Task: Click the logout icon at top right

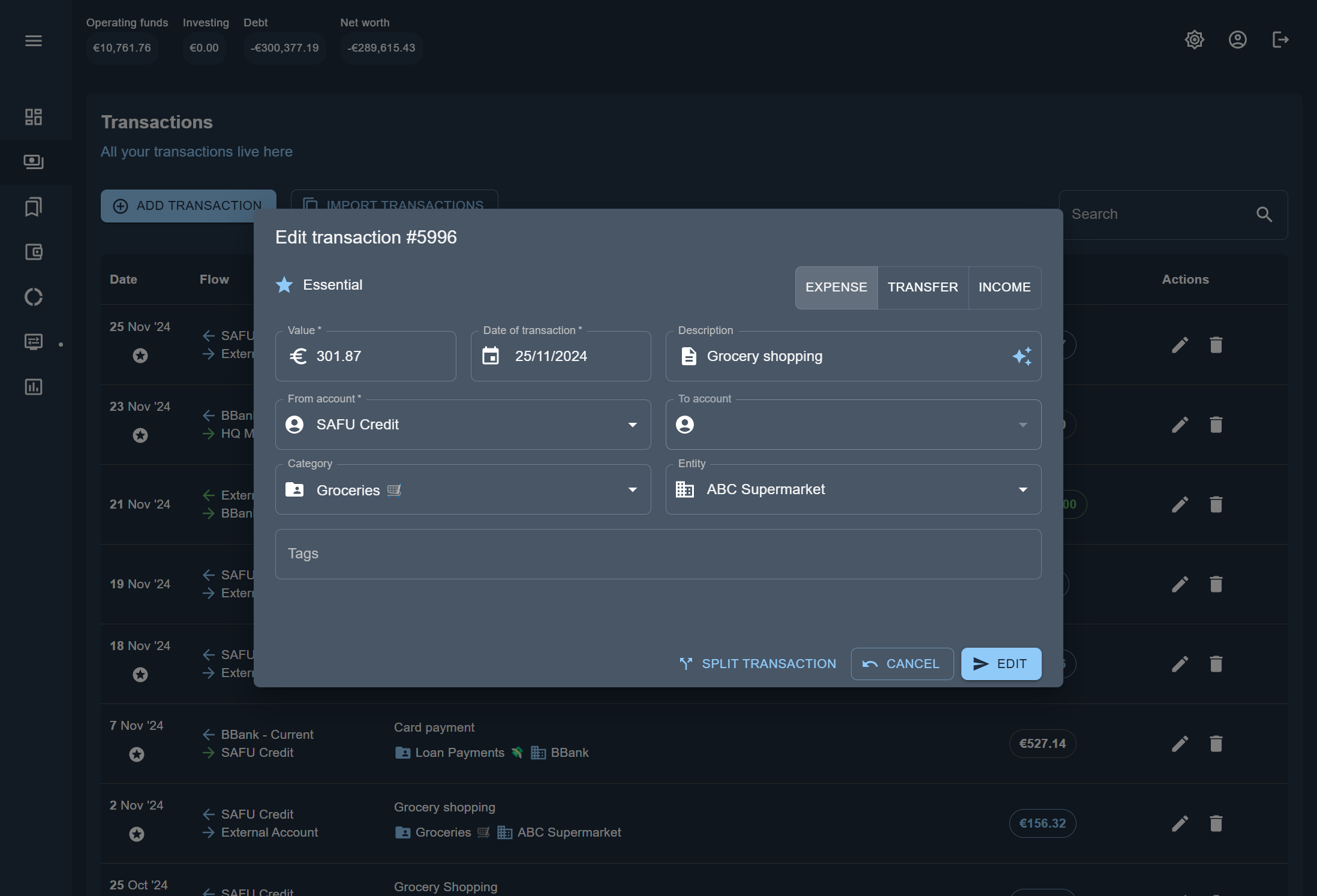Action: [x=1280, y=40]
